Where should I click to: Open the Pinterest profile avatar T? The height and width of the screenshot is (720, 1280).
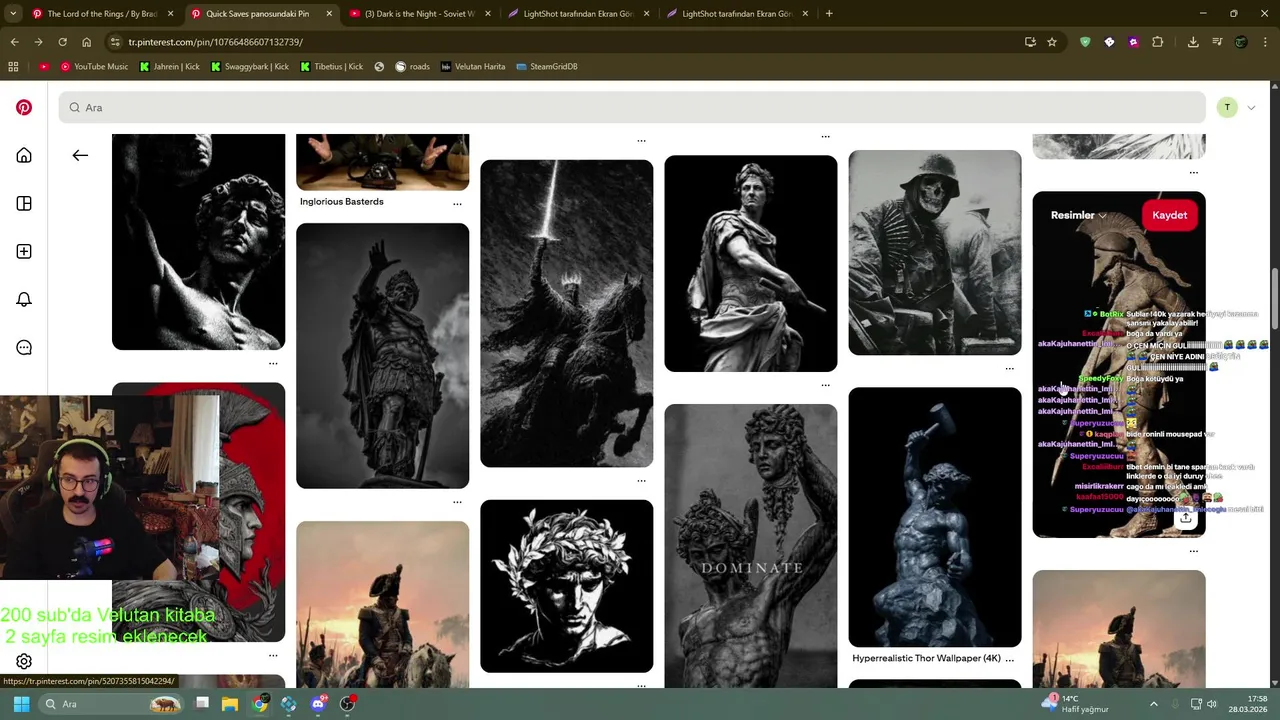coord(1227,108)
